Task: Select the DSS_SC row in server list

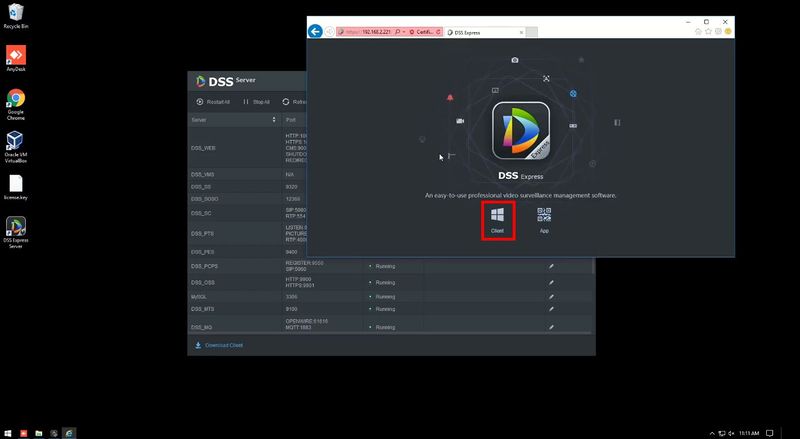Action: tap(247, 213)
